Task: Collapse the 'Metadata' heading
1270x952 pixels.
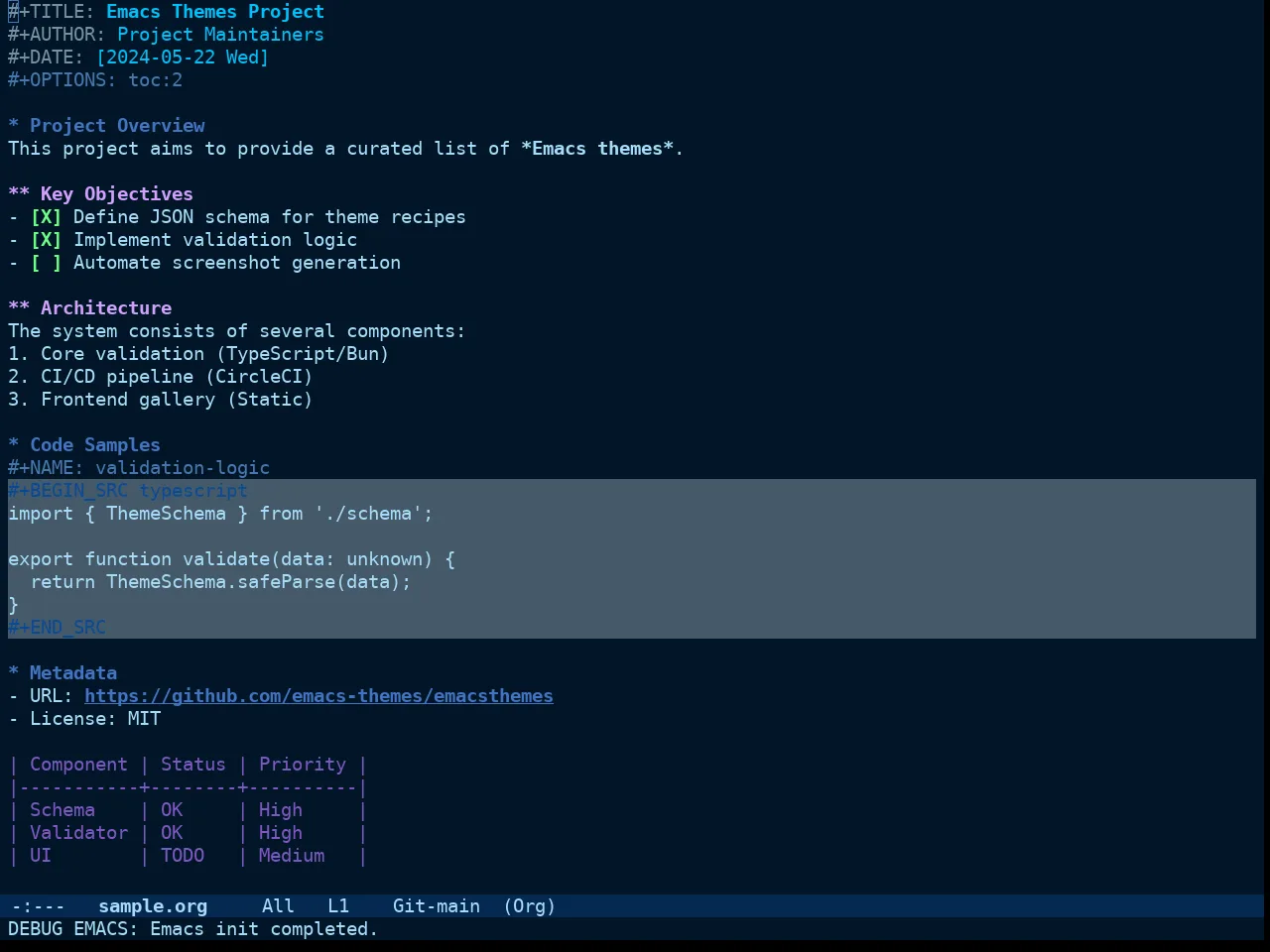Action: tap(63, 673)
